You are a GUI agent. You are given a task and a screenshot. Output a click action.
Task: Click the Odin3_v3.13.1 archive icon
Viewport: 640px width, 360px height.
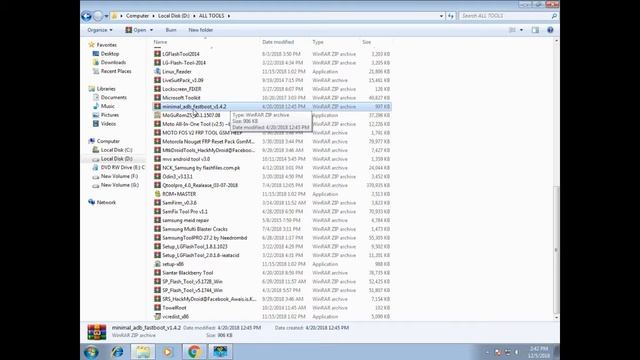tap(157, 176)
